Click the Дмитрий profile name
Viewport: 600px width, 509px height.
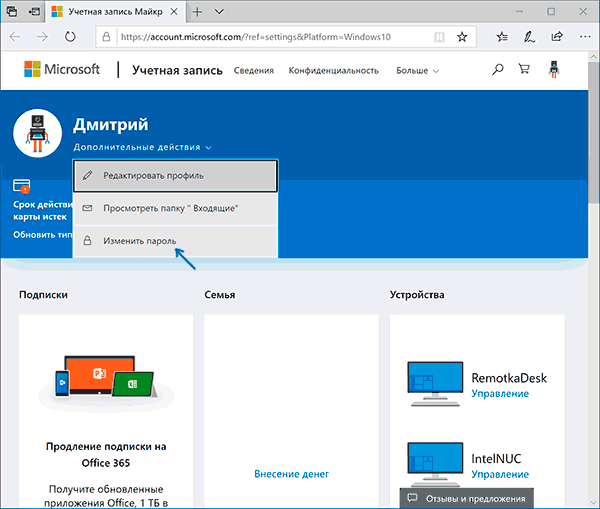tap(111, 125)
